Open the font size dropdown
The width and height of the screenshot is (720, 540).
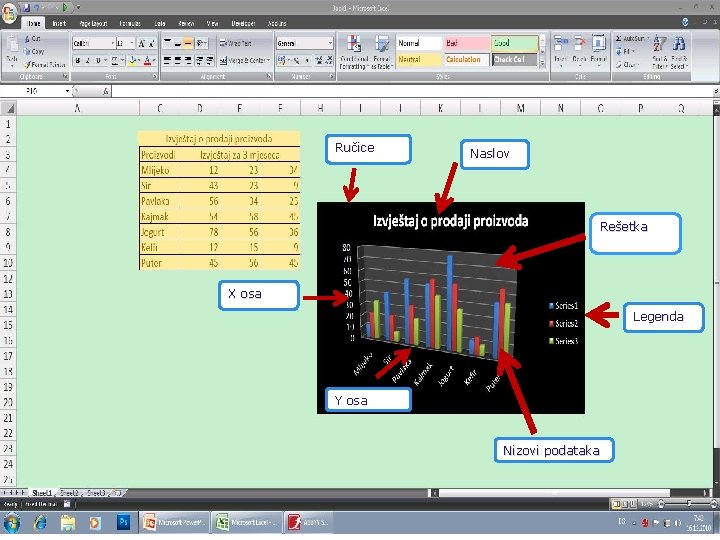pyautogui.click(x=132, y=43)
